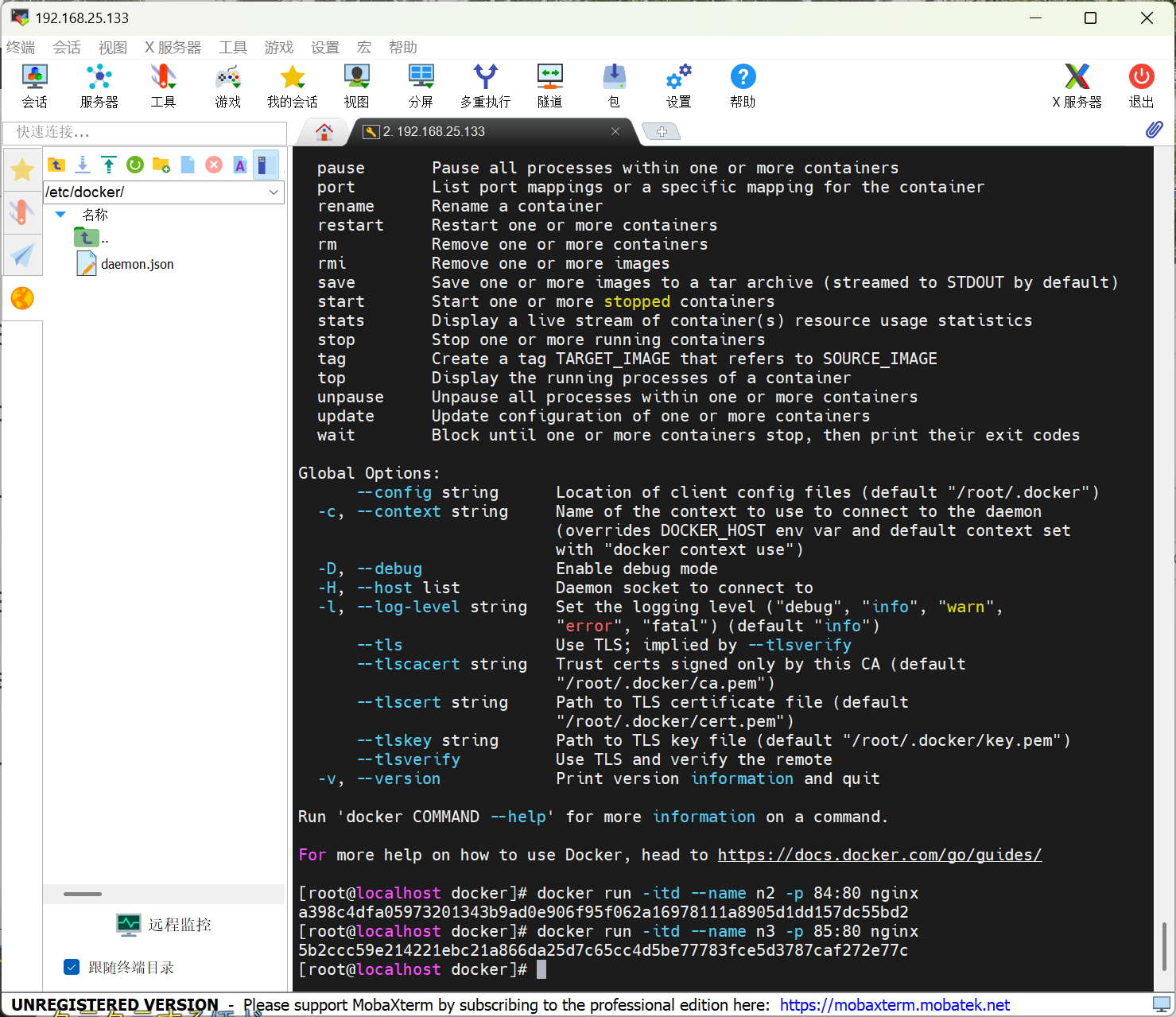This screenshot has width=1176, height=1017.
Task: Open the star Sessions sidebar tab
Action: click(x=22, y=169)
